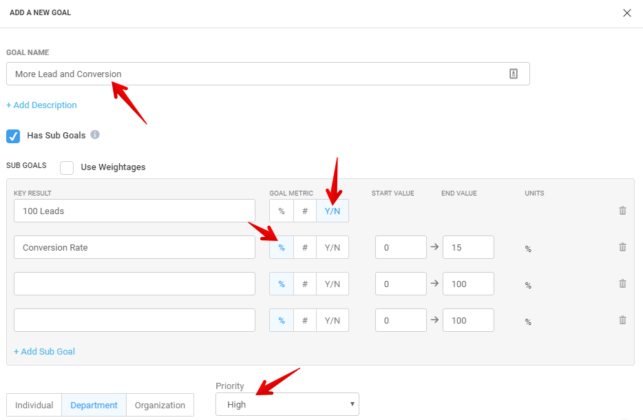Image resolution: width=643 pixels, height=420 pixels.
Task: Set percent metric for 100 Leads row
Action: pos(281,211)
